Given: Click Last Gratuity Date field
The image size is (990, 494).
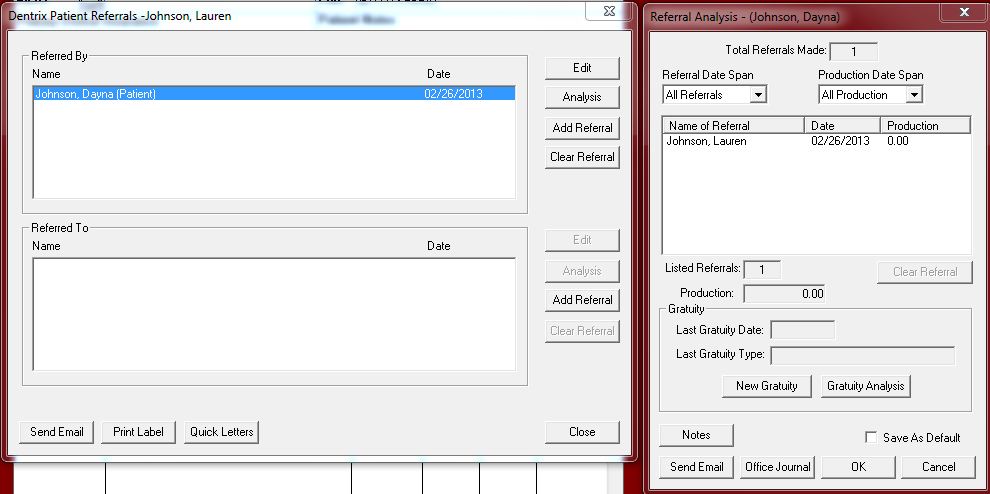Looking at the screenshot, I should click(802, 330).
